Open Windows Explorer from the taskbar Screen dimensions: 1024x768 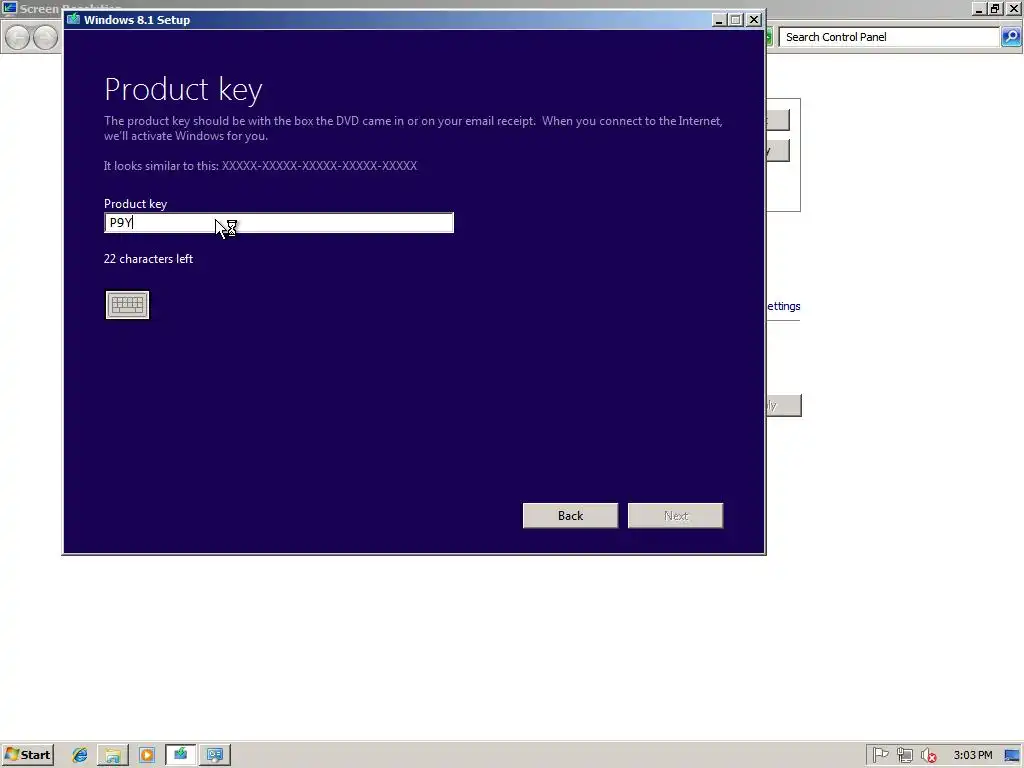pos(113,755)
